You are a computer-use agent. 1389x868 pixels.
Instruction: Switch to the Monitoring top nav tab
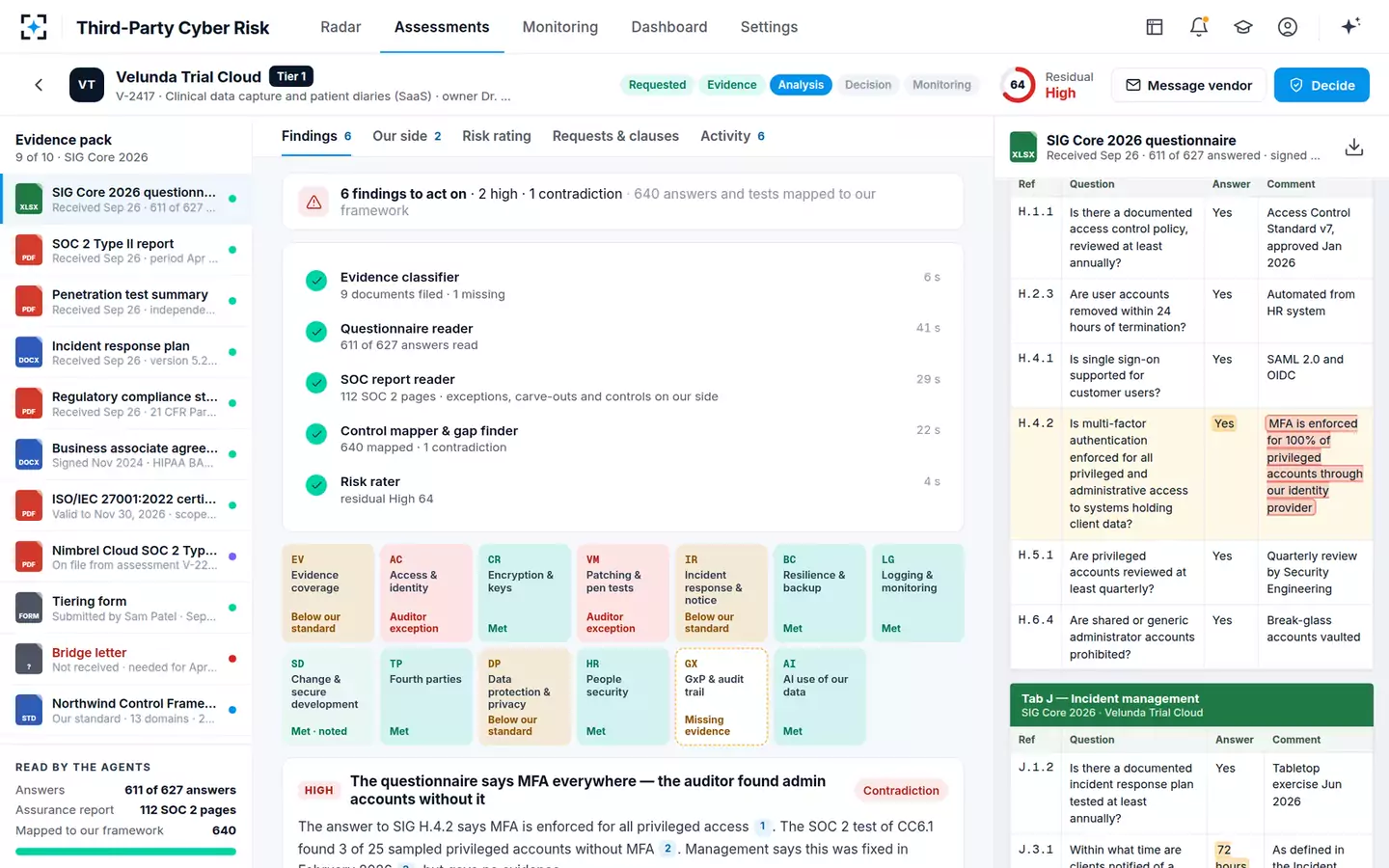pyautogui.click(x=560, y=27)
